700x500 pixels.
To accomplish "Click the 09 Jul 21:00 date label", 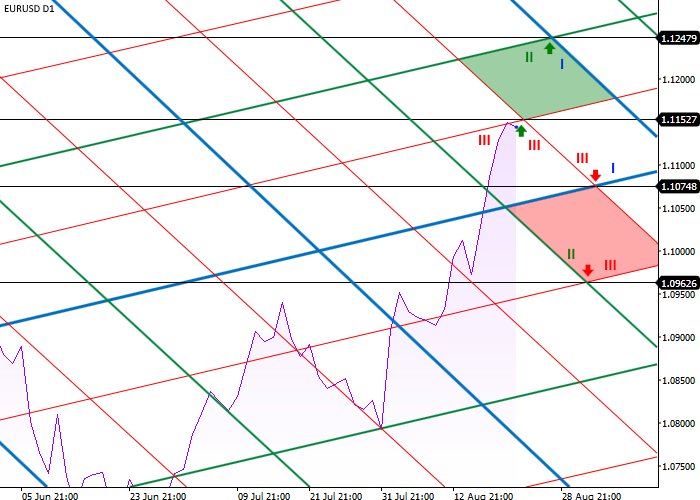I will click(x=264, y=496).
